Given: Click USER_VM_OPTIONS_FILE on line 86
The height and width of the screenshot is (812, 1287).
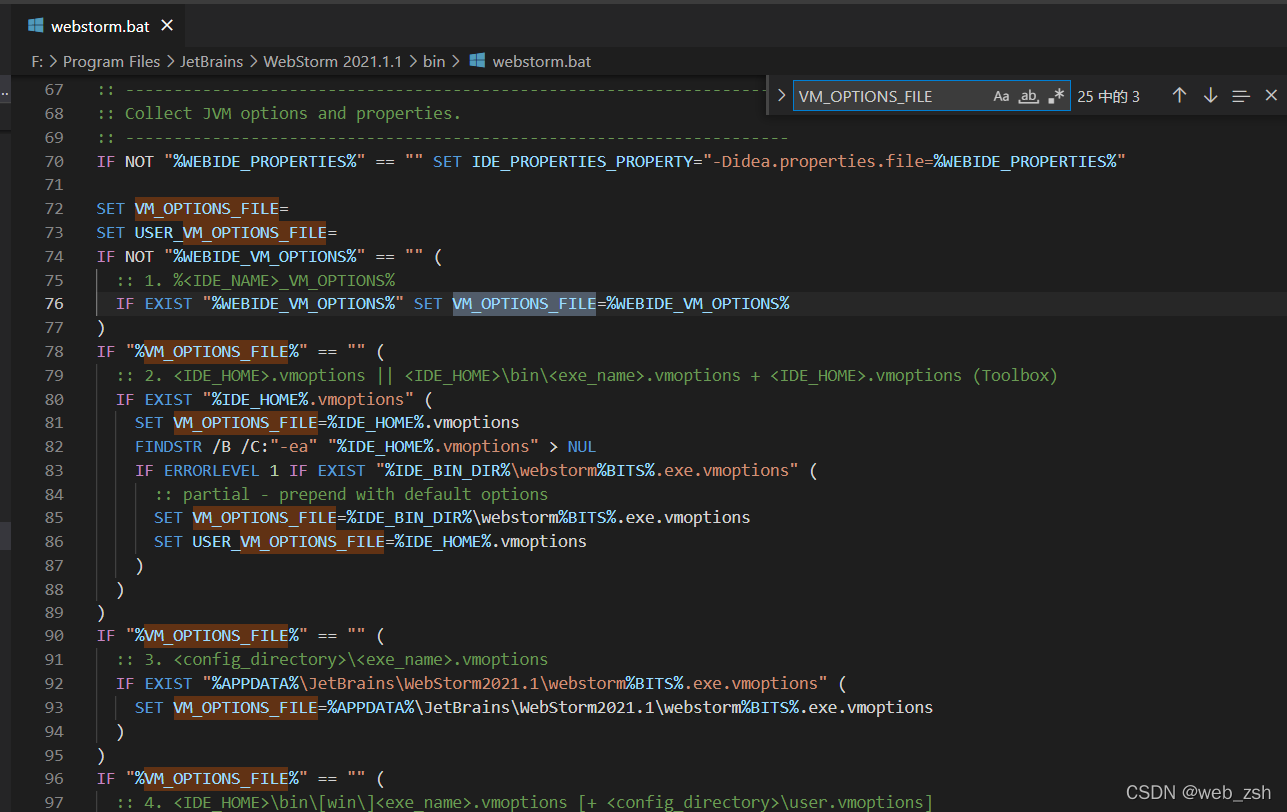Looking at the screenshot, I should tap(289, 541).
